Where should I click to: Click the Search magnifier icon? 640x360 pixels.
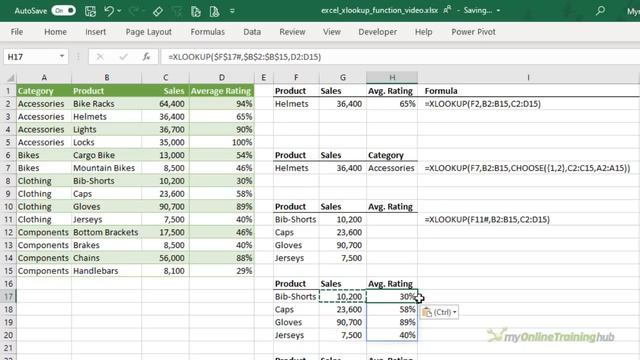point(600,11)
